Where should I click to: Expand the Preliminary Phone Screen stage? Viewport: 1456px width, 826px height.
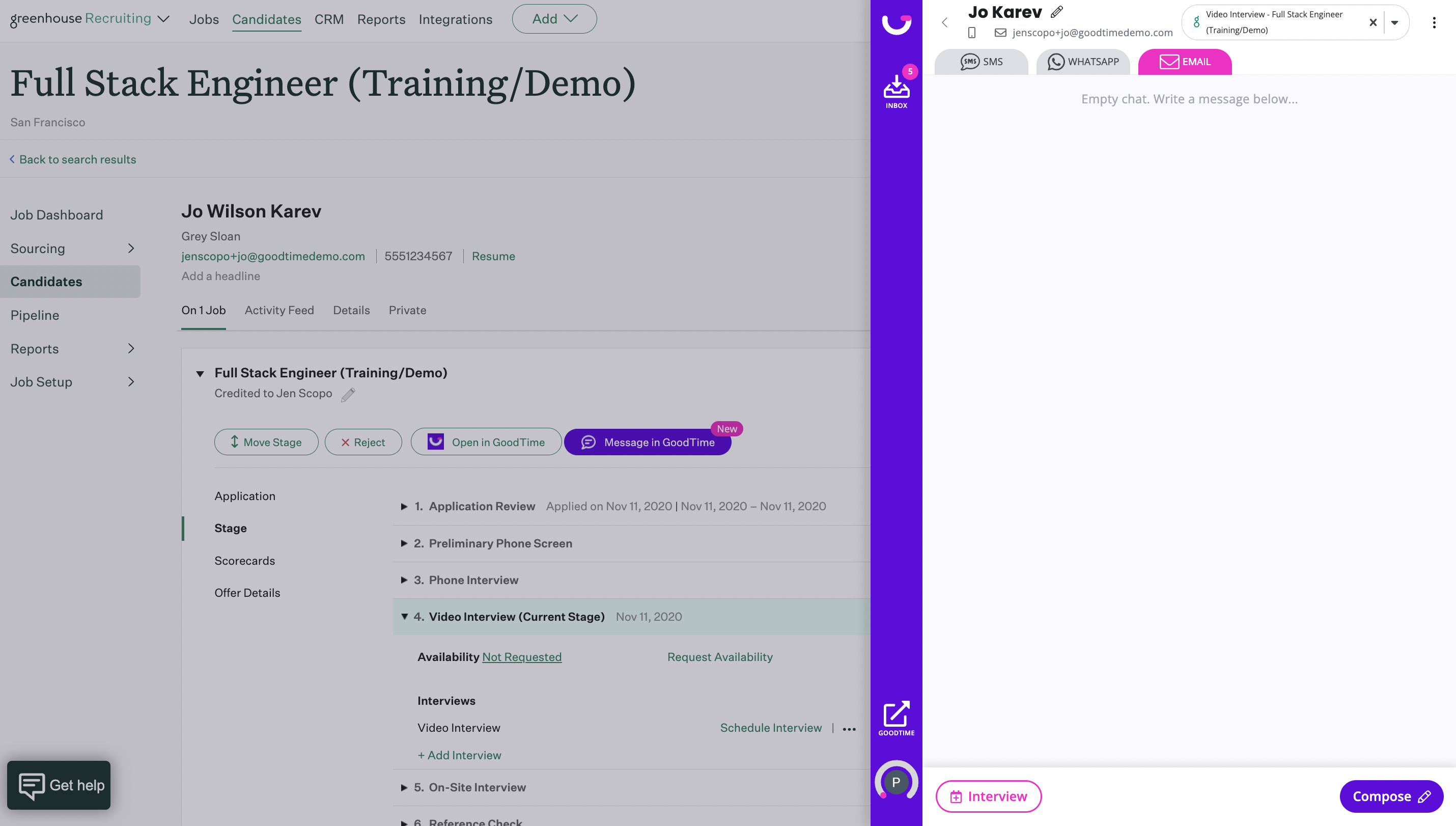404,543
